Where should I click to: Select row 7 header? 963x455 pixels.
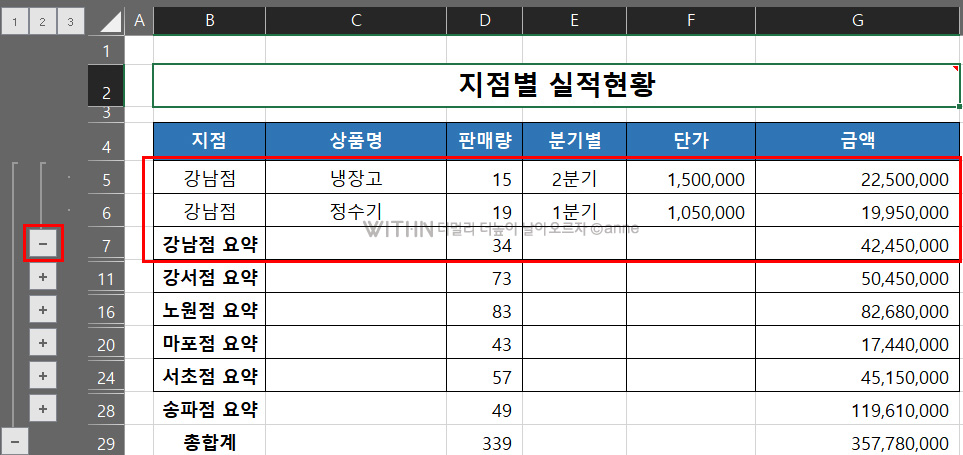pos(106,243)
